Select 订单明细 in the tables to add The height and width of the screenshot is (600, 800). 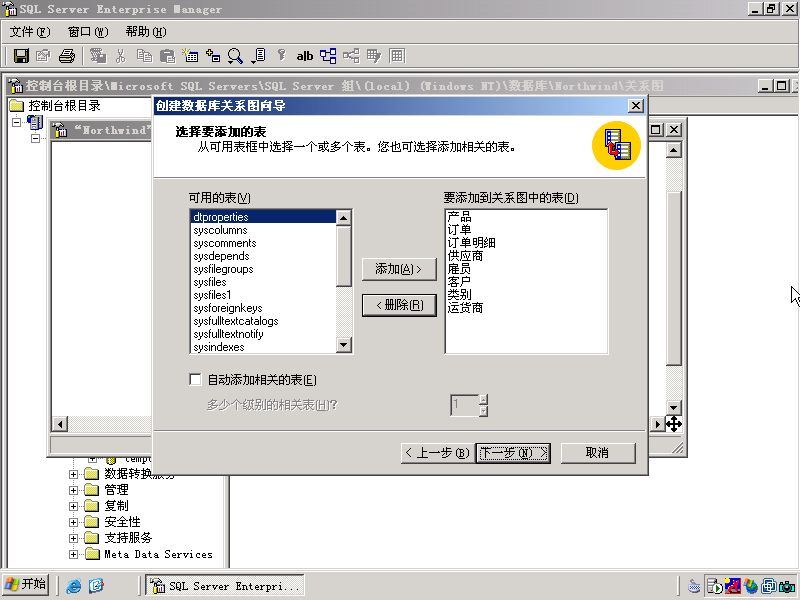526,243
